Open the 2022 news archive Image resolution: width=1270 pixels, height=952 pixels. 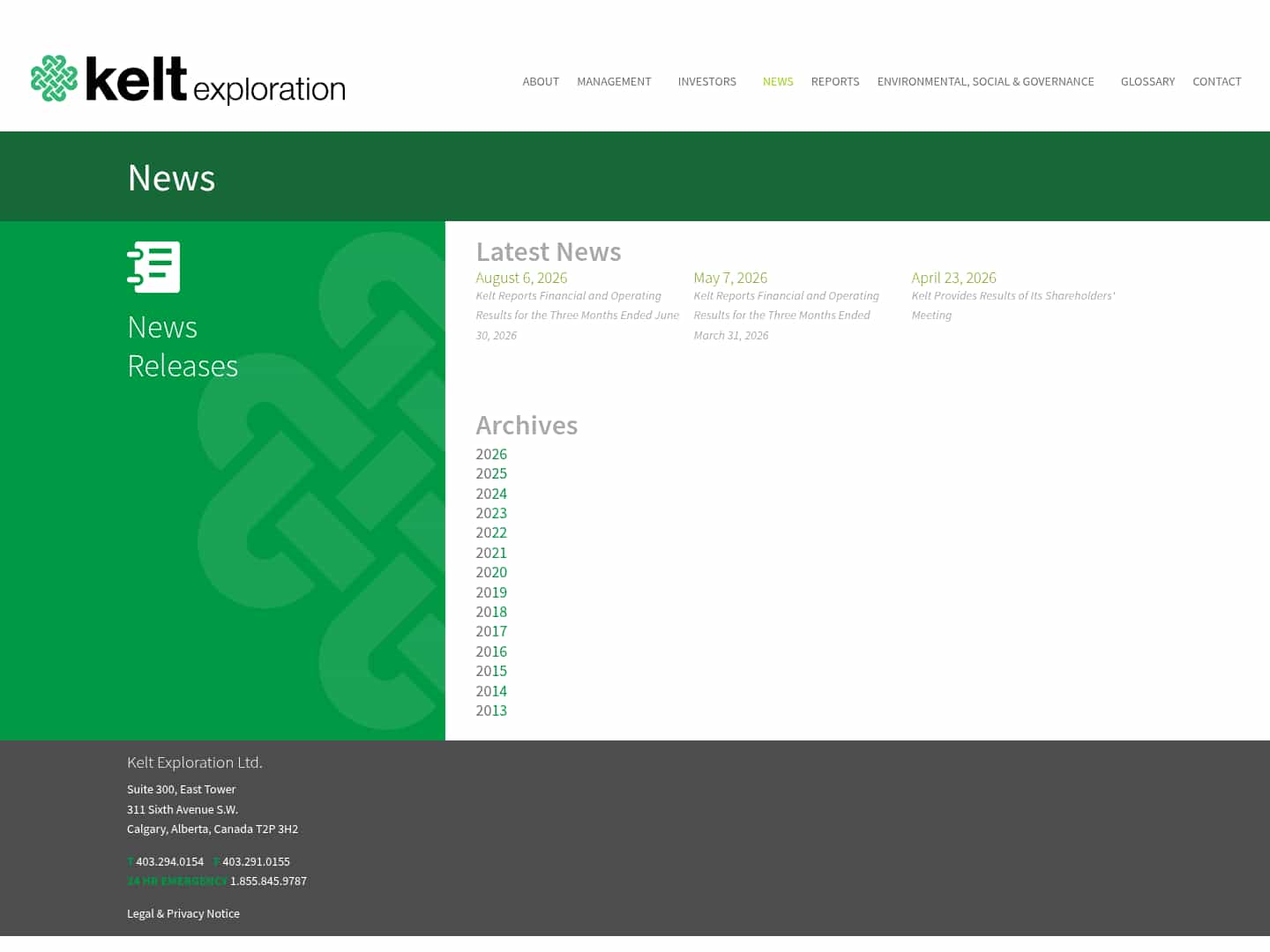[491, 532]
